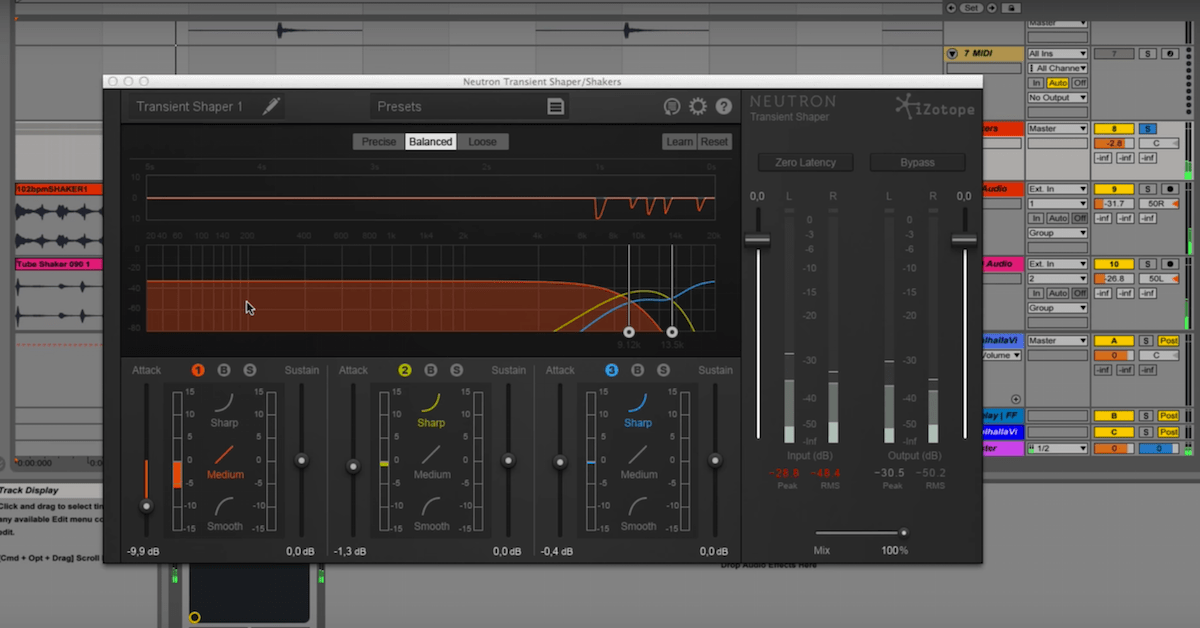The width and height of the screenshot is (1200, 628).
Task: Click the speech bubble feedback icon
Action: (672, 106)
